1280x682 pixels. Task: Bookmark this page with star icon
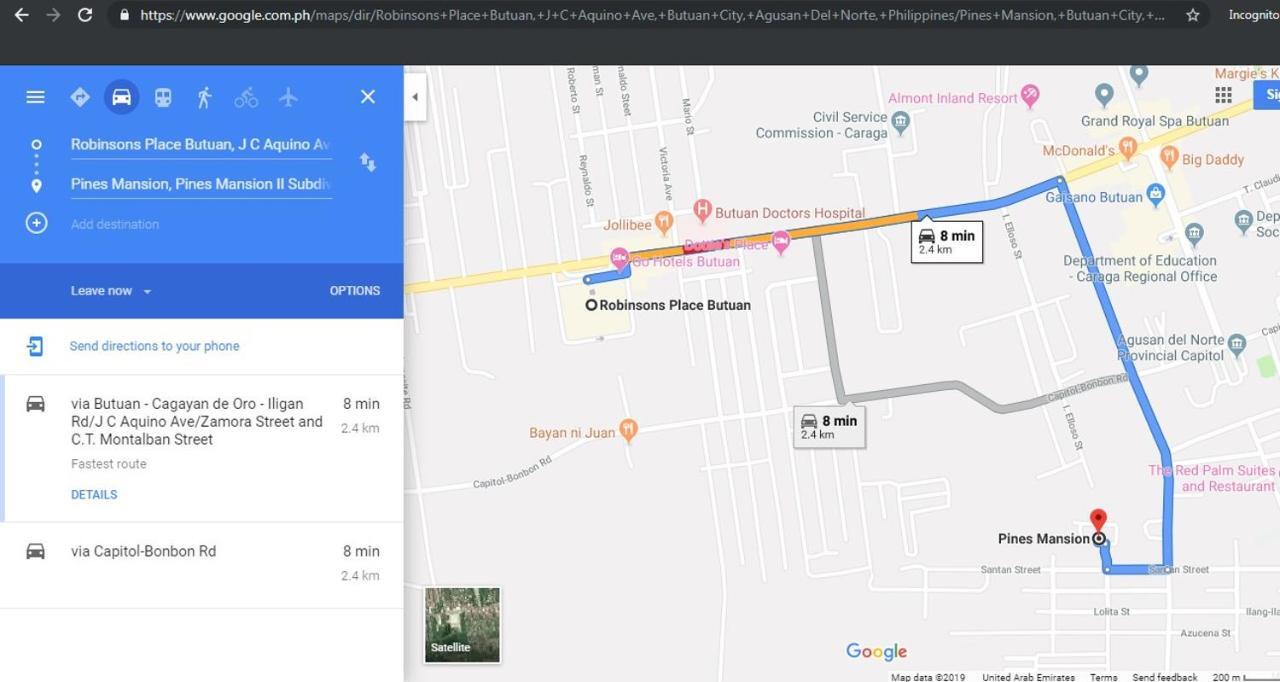[1193, 15]
